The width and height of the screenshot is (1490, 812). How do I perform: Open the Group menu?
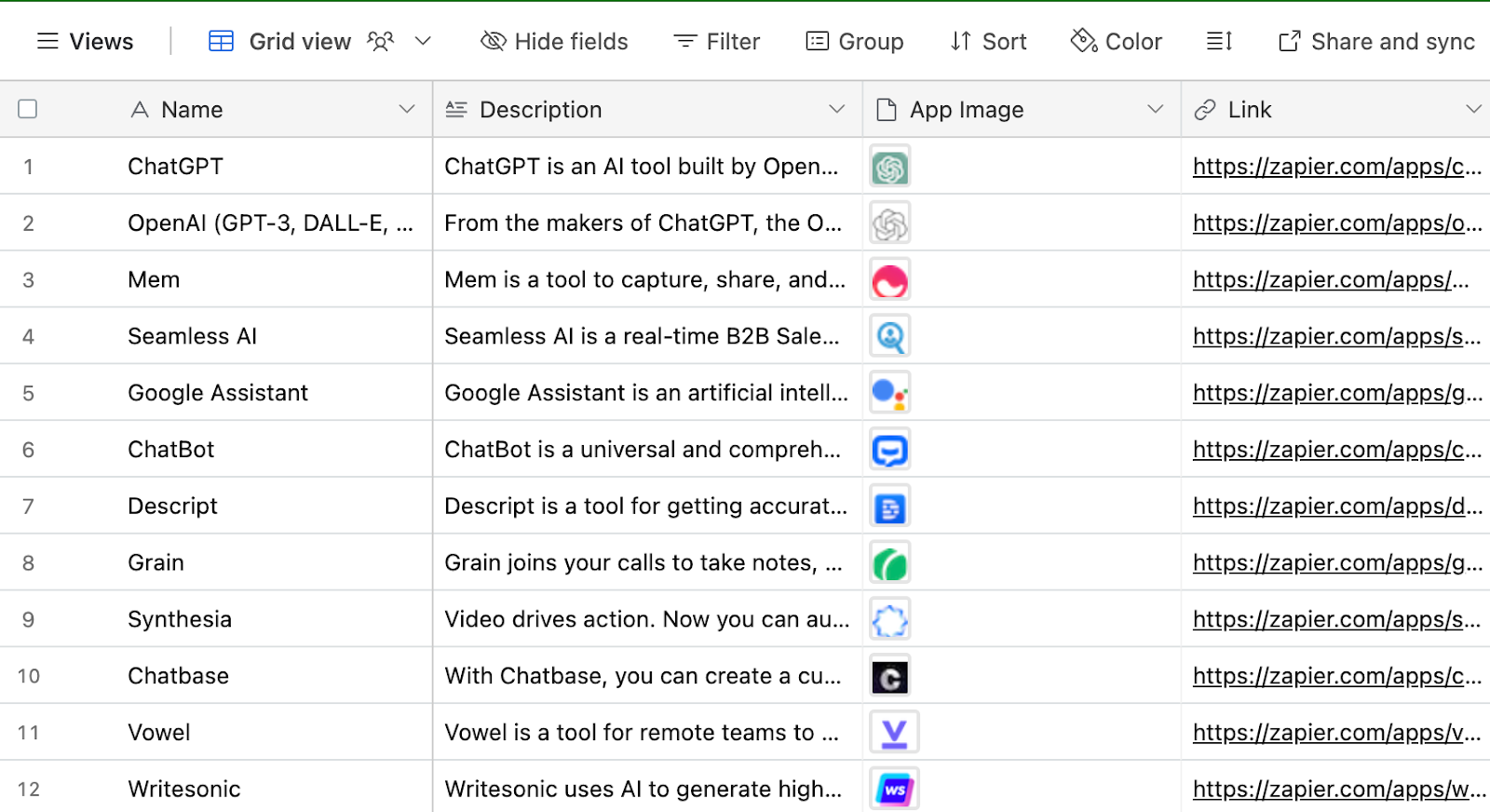(855, 42)
